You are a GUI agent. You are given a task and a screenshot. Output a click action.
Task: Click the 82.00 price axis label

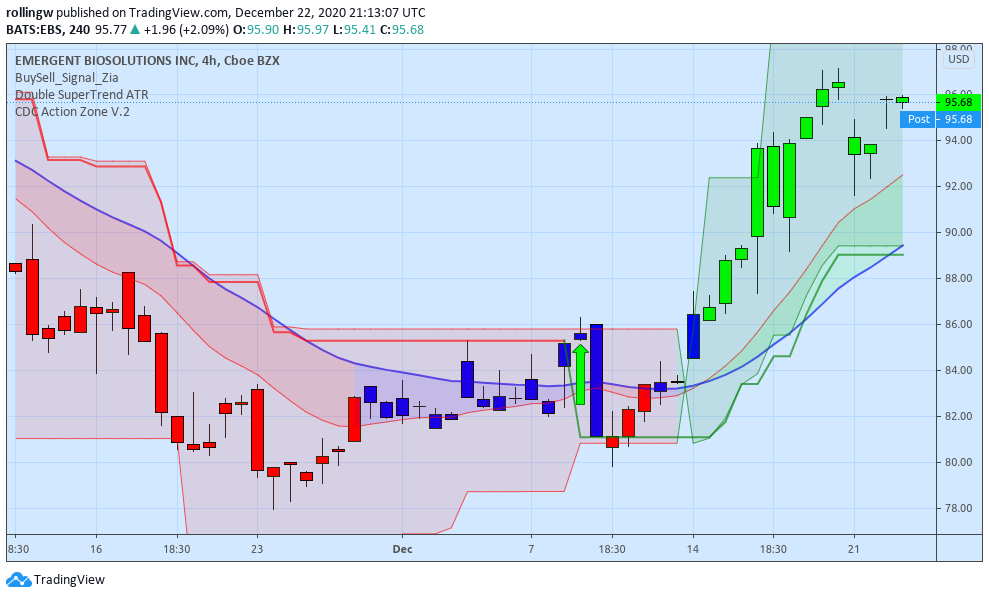pyautogui.click(x=958, y=416)
